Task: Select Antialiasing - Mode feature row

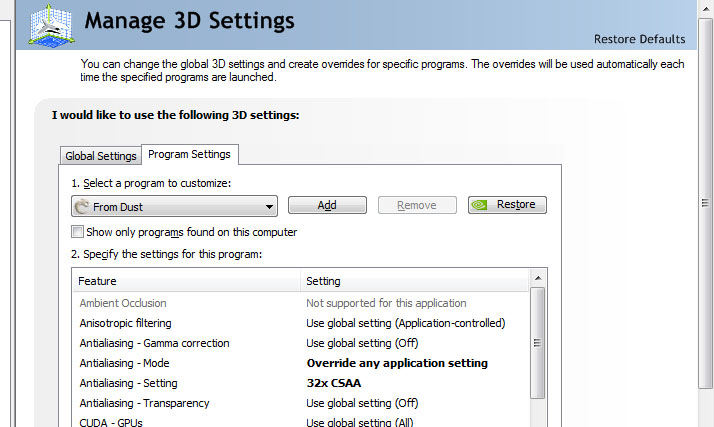Action: click(x=301, y=363)
